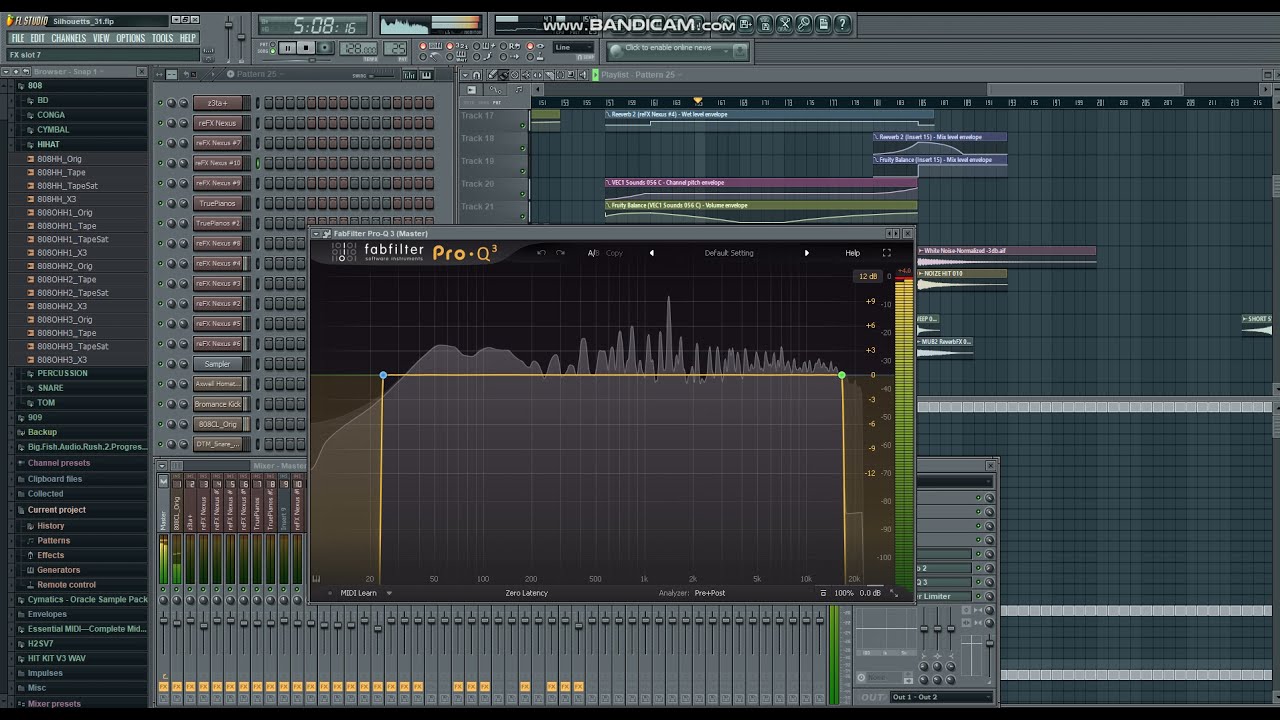
Task: Open the Line snap selector dropdown
Action: (x=573, y=47)
